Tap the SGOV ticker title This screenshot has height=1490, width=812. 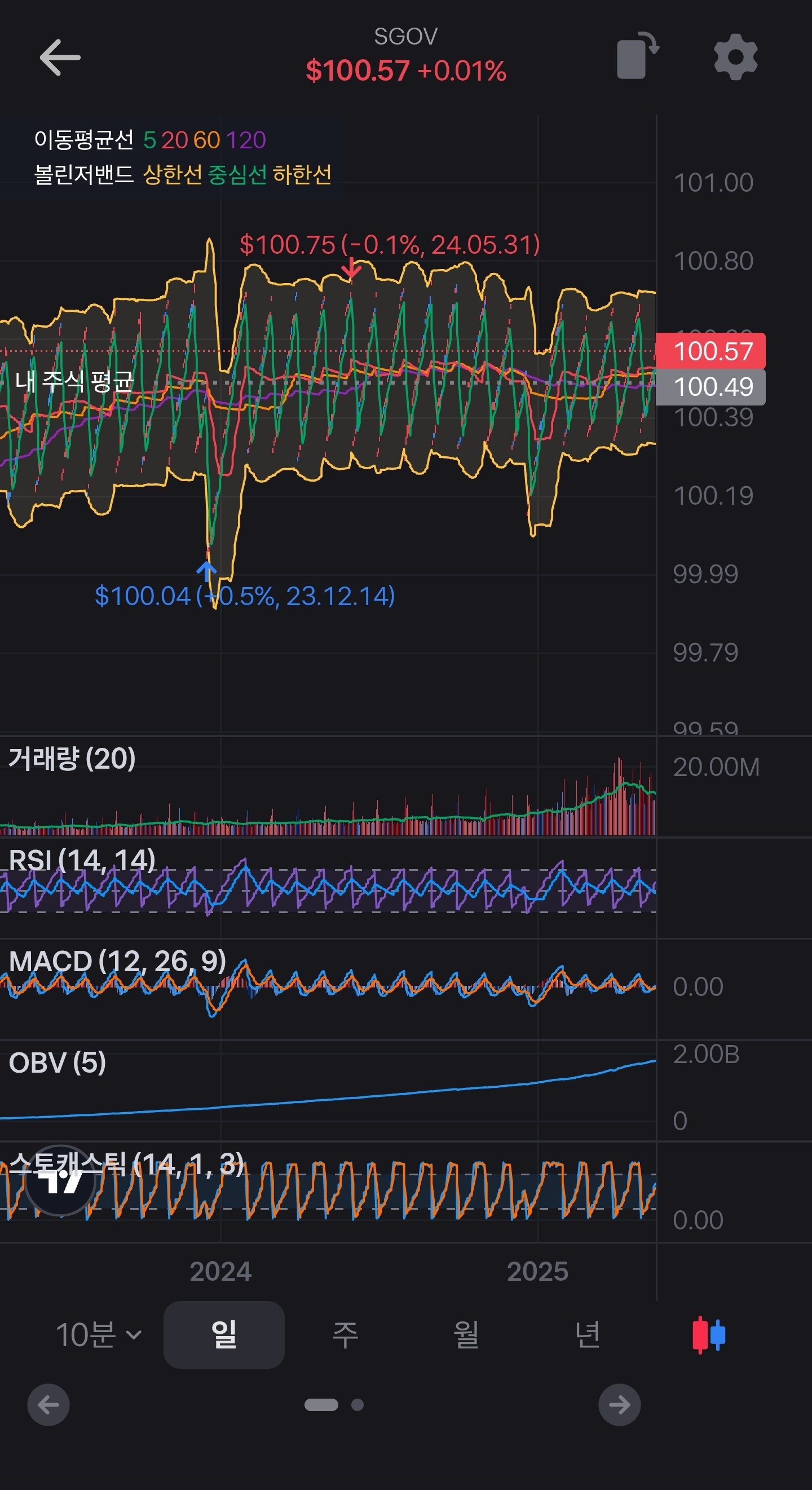[405, 37]
